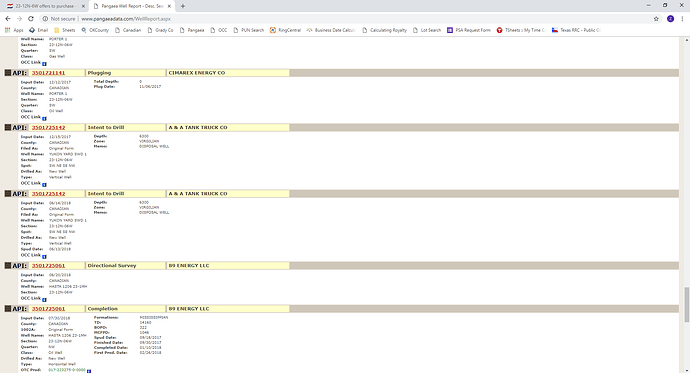Click the vertical page scrollbar thumb

click(686, 305)
